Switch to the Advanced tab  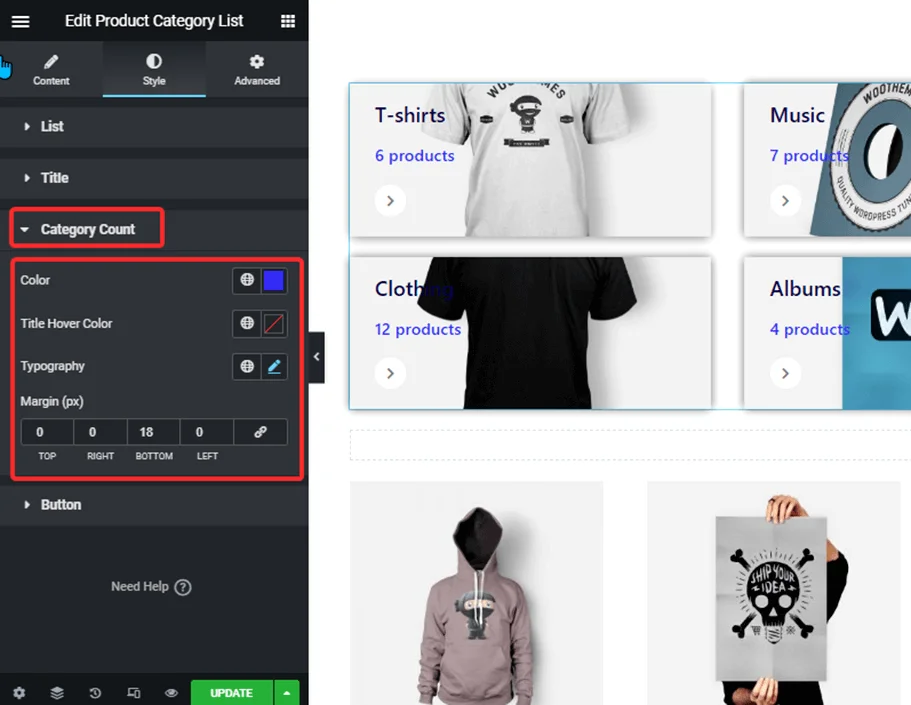coord(256,69)
